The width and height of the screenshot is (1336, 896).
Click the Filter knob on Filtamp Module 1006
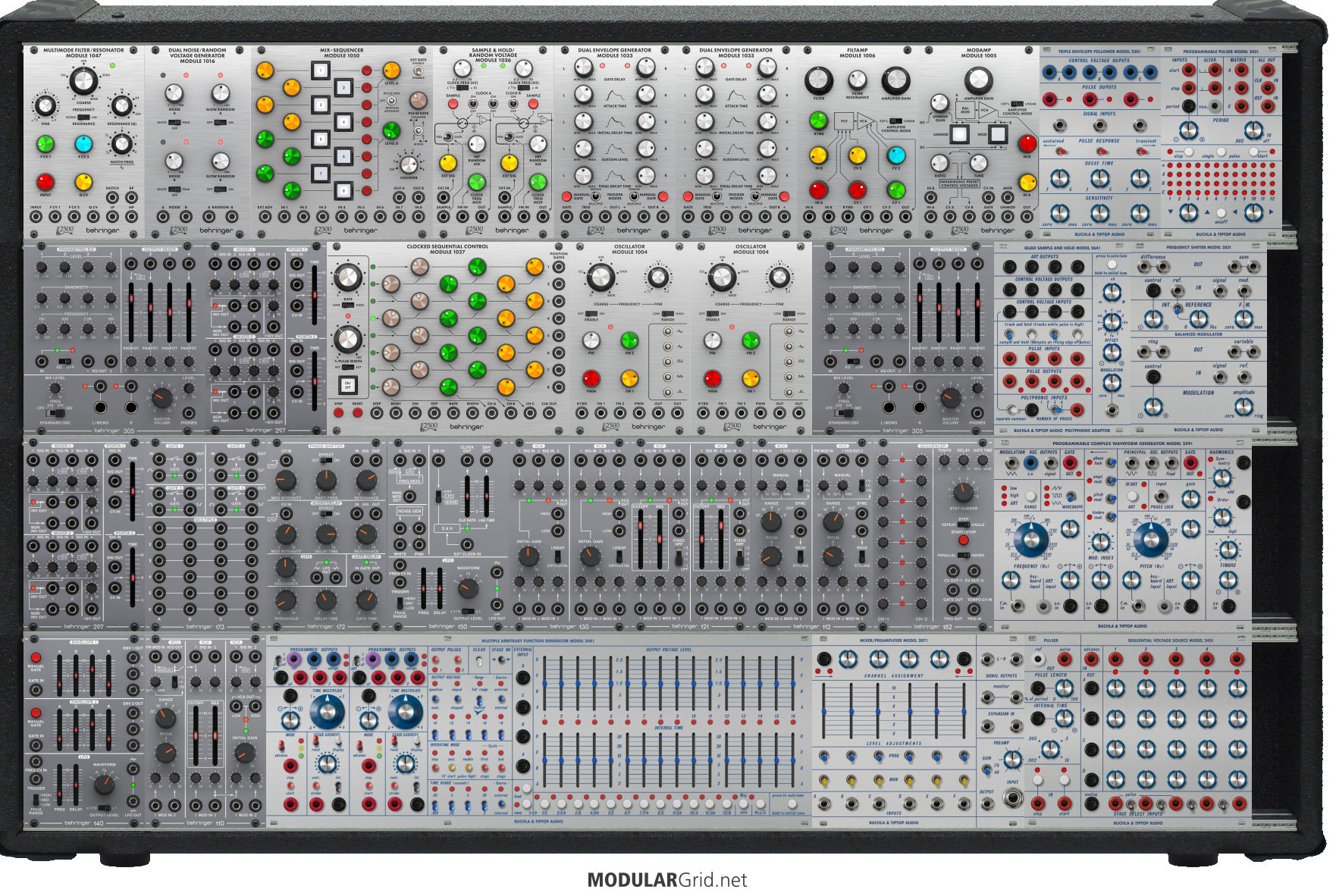pos(819,80)
